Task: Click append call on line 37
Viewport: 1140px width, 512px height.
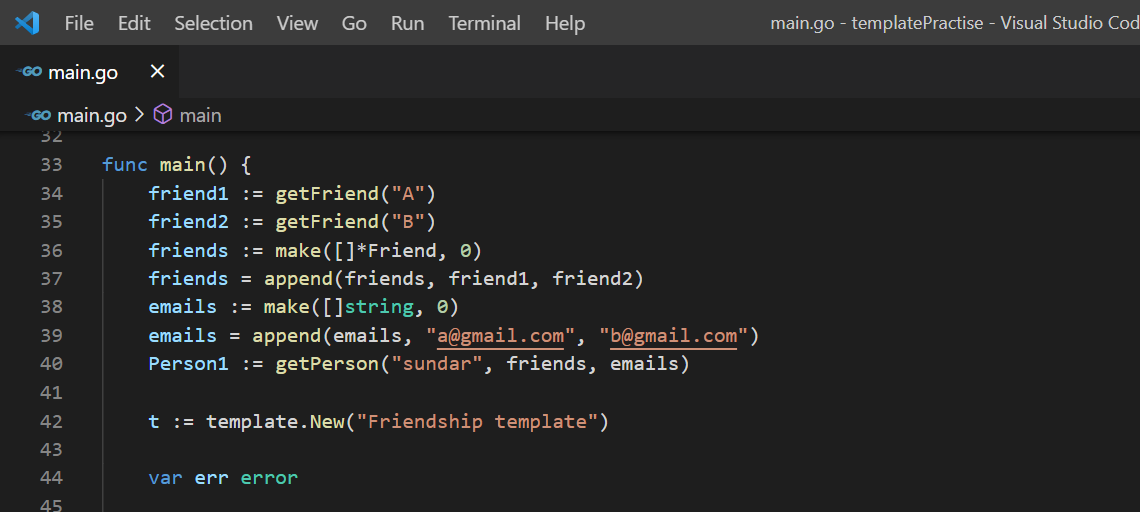Action: point(298,279)
